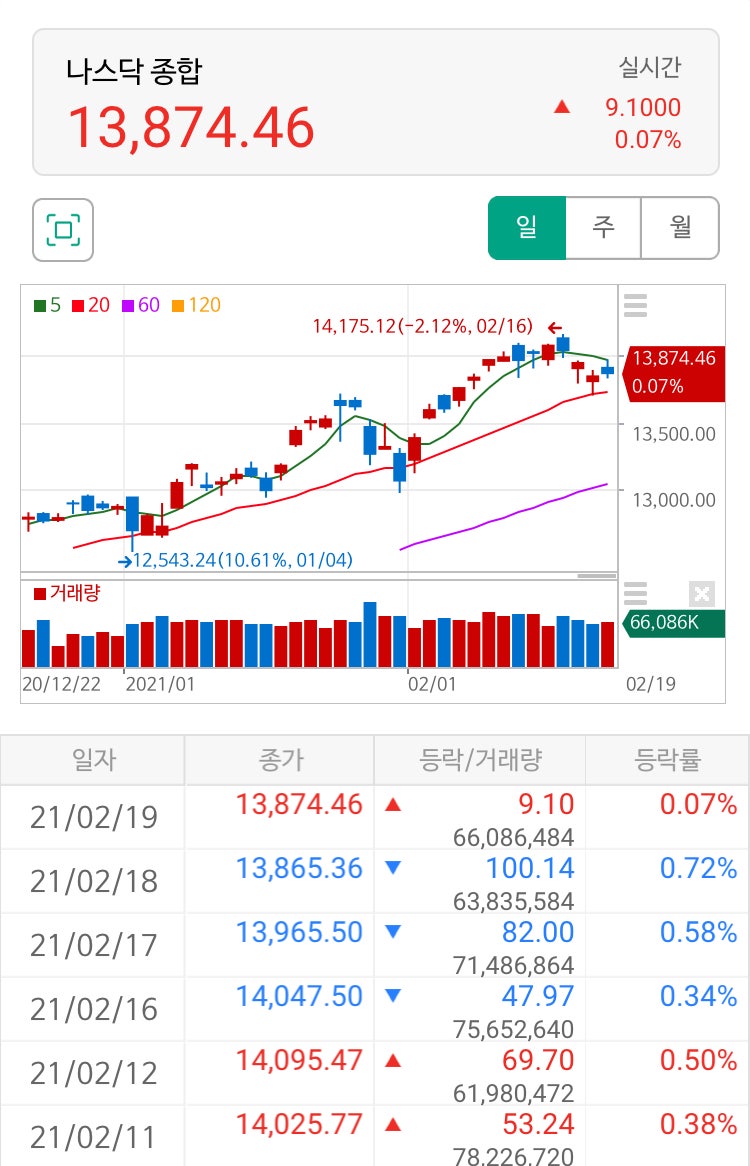Click the 14,175.12 high marker label
This screenshot has width=750, height=1166.
click(422, 326)
